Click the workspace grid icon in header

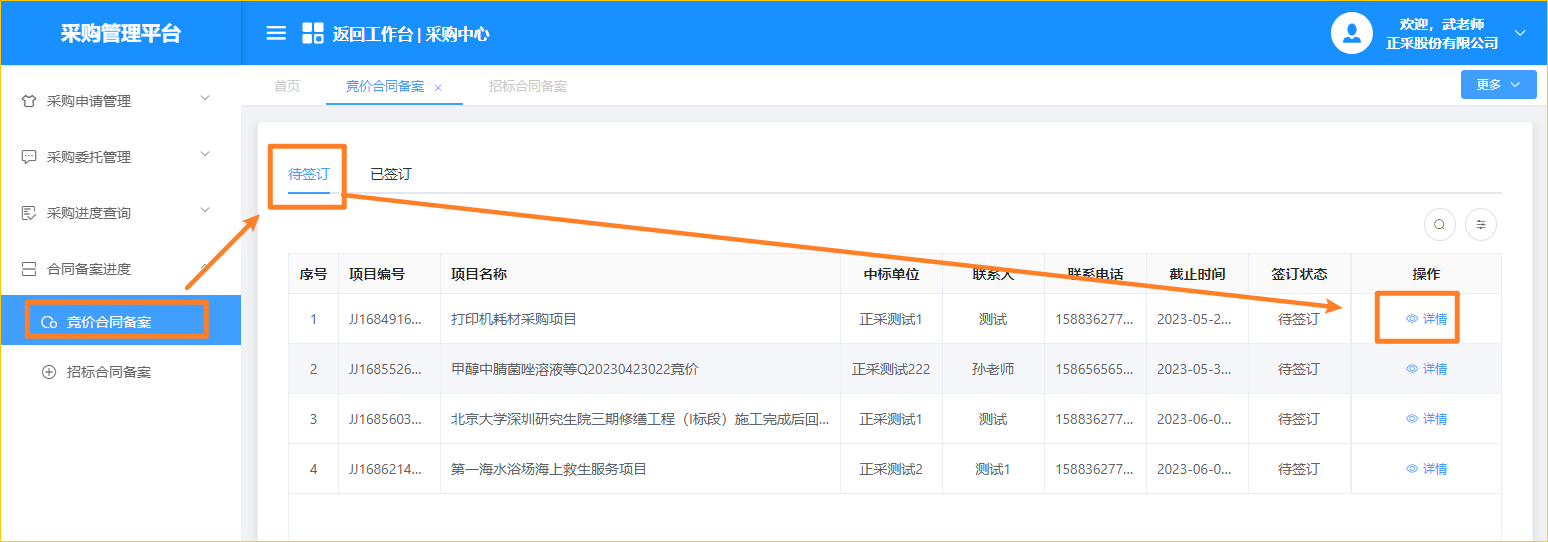[x=313, y=33]
